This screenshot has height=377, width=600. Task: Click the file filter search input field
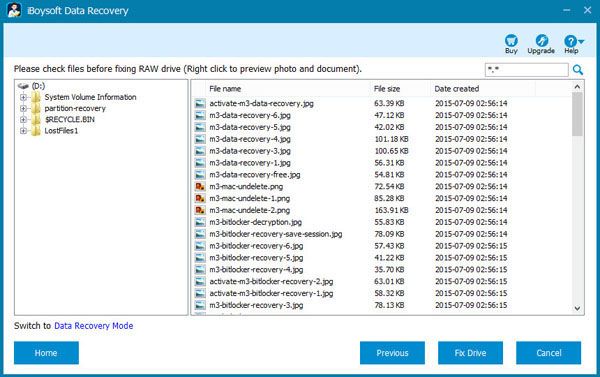(x=527, y=70)
